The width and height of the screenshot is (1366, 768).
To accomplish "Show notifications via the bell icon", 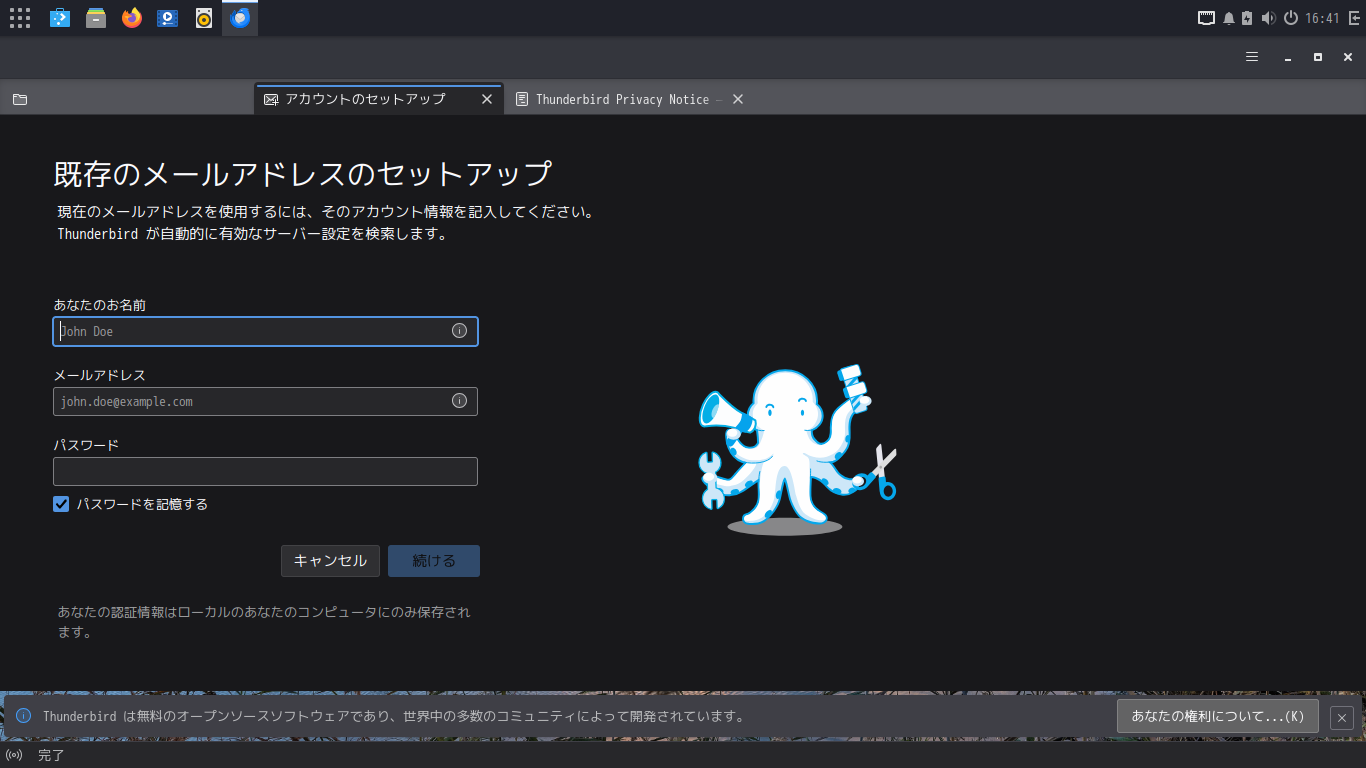I will point(1229,18).
